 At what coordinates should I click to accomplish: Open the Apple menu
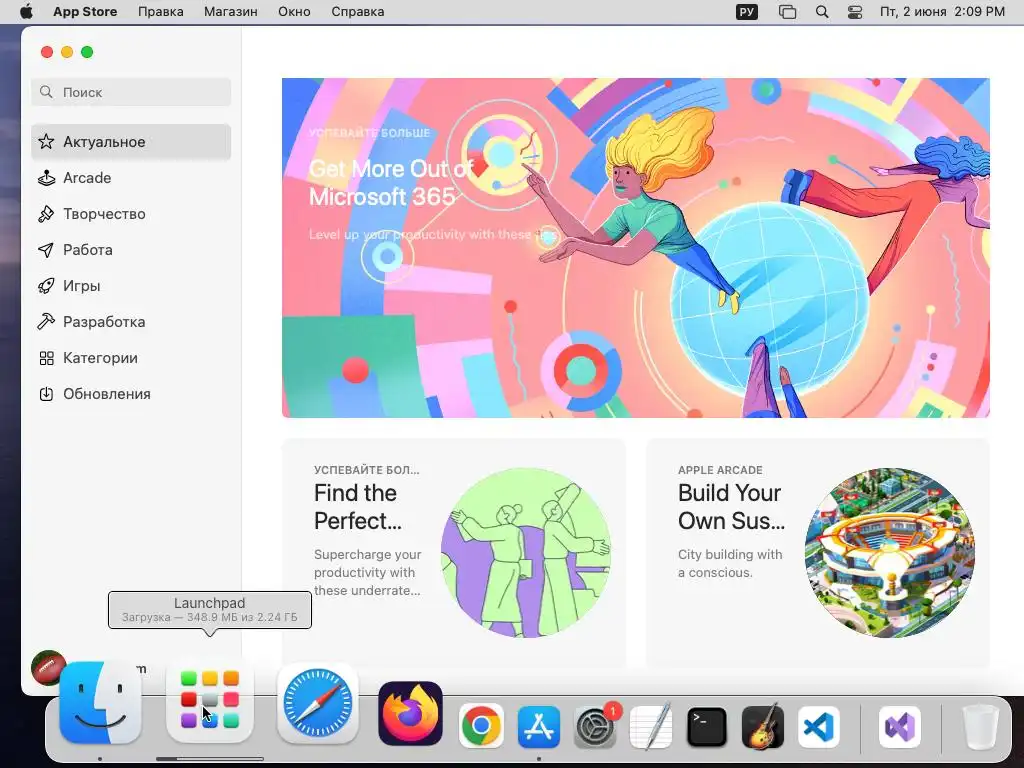pos(25,12)
